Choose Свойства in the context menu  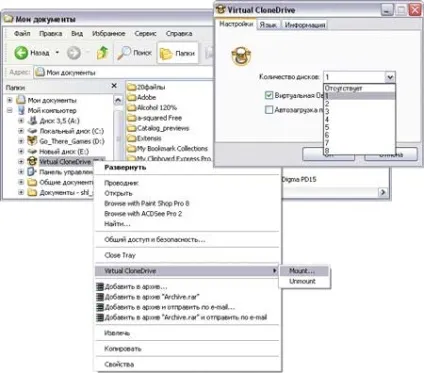tap(187, 364)
